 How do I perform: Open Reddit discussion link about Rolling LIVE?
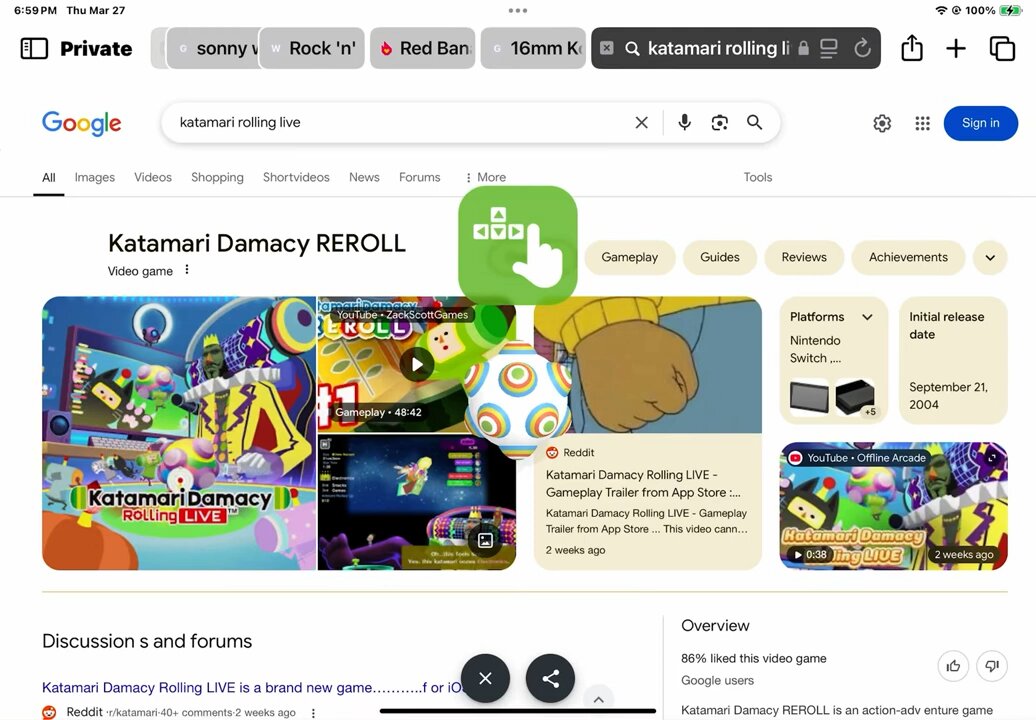[252, 688]
